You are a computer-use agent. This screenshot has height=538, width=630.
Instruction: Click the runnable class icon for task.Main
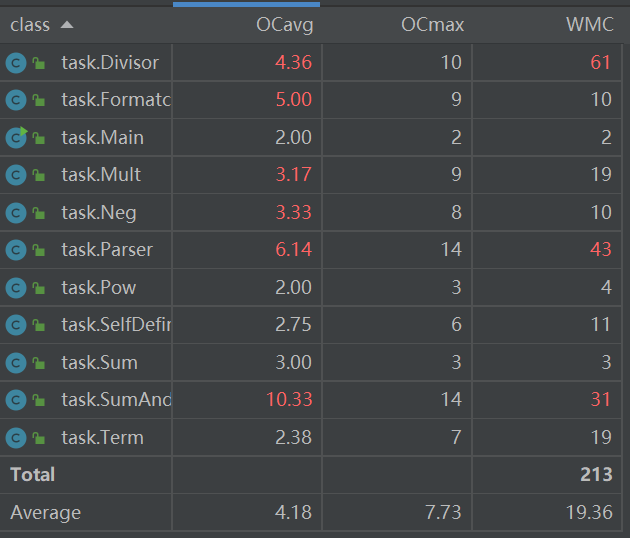coord(15,138)
